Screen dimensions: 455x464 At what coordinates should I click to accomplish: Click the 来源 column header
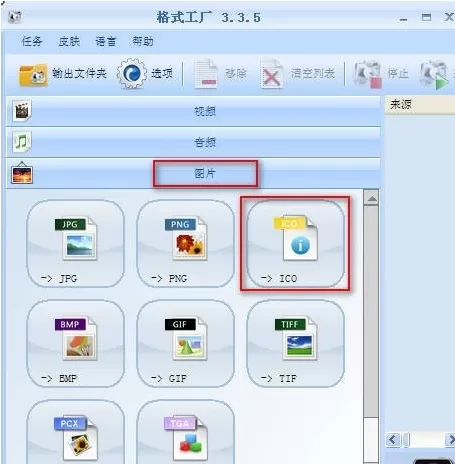pyautogui.click(x=420, y=105)
